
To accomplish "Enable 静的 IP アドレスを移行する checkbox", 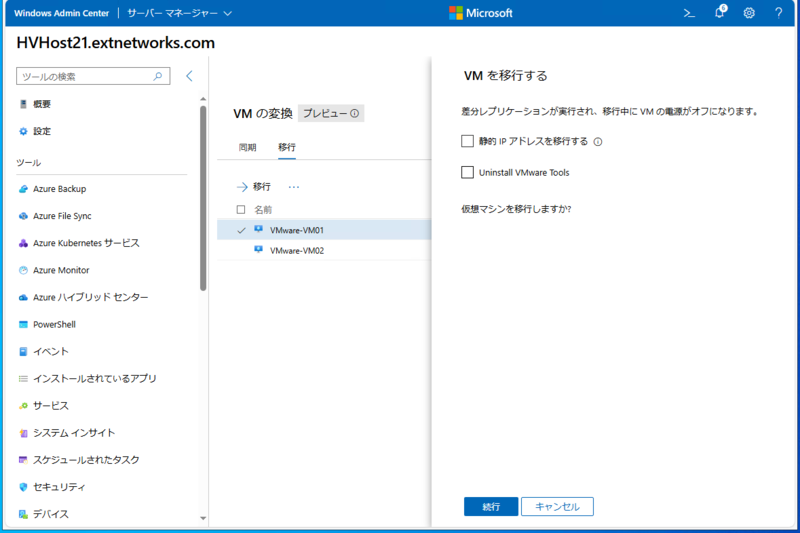I will (x=467, y=141).
